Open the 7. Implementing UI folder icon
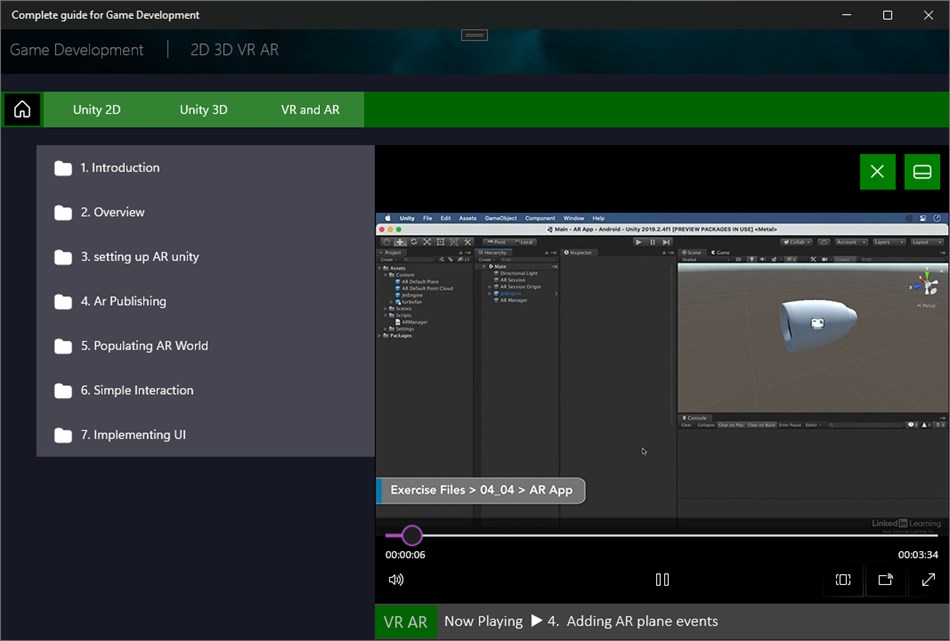Viewport: 950px width, 641px height. click(x=63, y=435)
